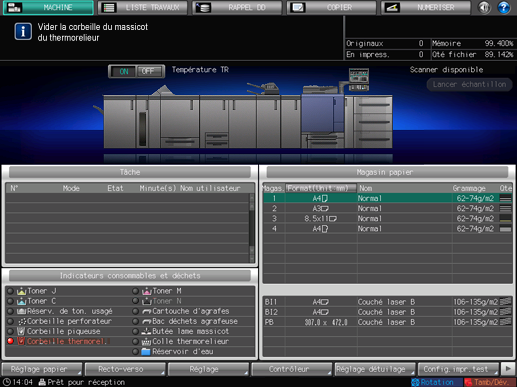Click the Lancer échantillon button
The width and height of the screenshot is (517, 387).
pyautogui.click(x=469, y=84)
